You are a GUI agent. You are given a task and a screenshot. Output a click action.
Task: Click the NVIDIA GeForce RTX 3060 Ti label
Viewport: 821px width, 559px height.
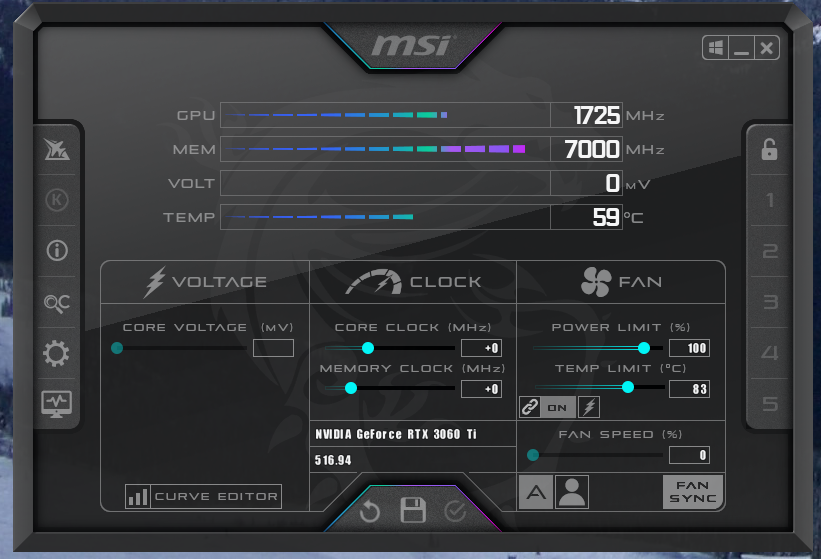tap(396, 434)
